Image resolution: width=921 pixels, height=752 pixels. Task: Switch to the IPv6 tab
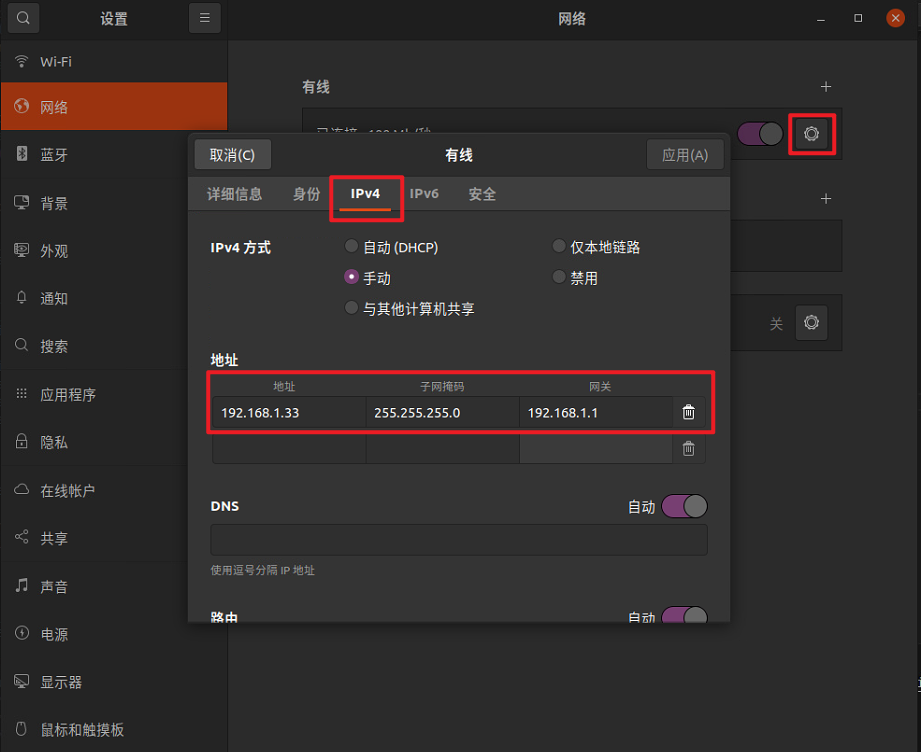coord(424,194)
